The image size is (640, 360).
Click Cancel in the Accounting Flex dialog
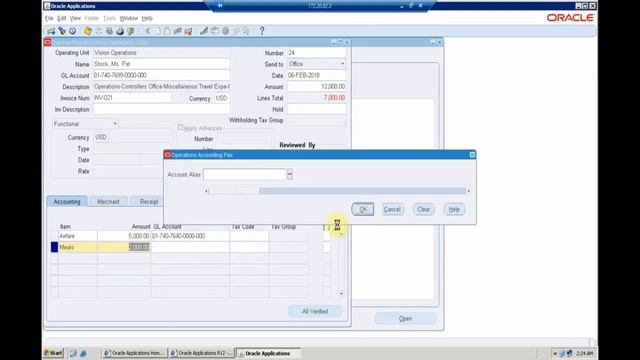393,209
